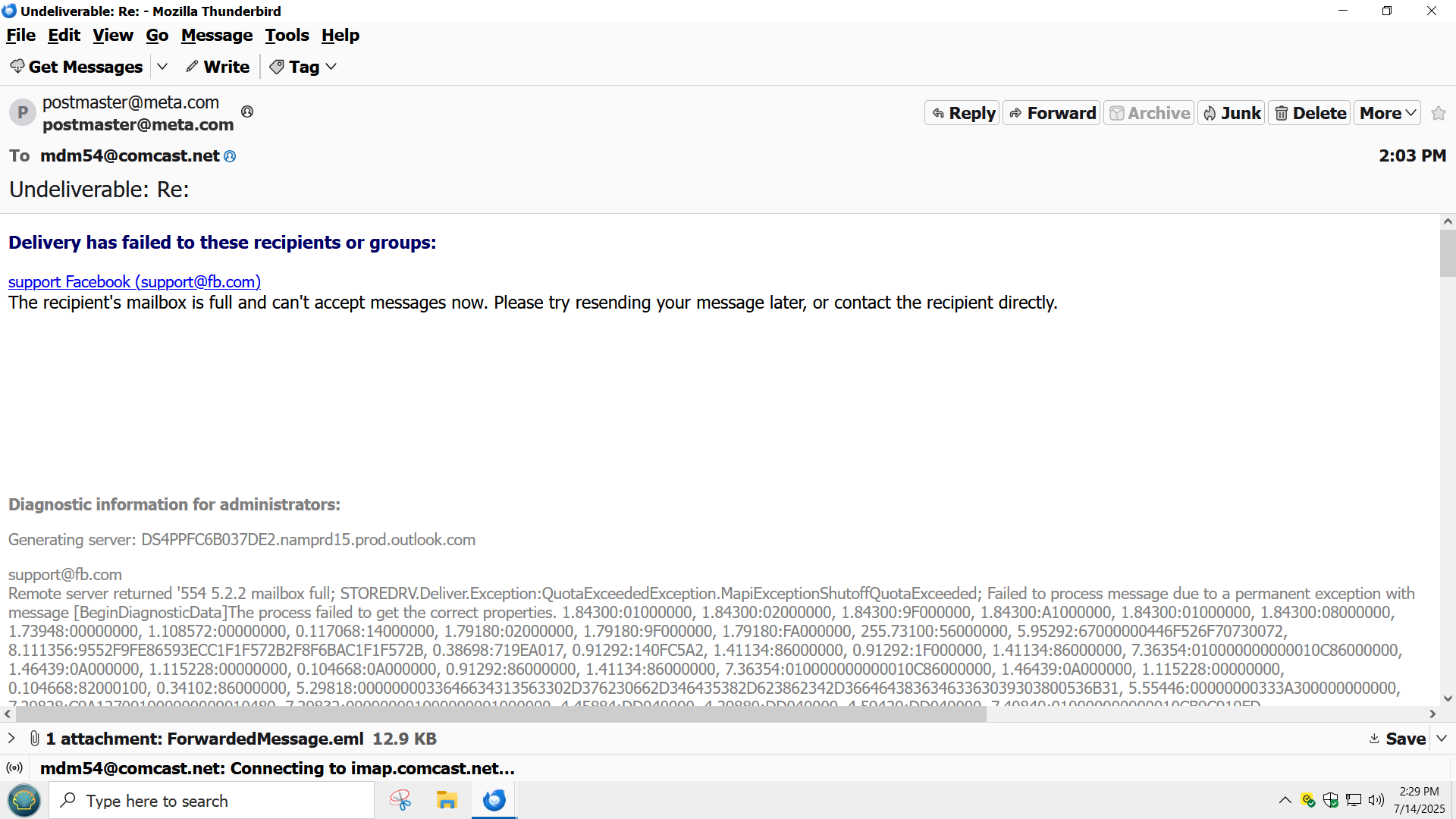Click the Archive button
1456x819 pixels.
pos(1149,113)
